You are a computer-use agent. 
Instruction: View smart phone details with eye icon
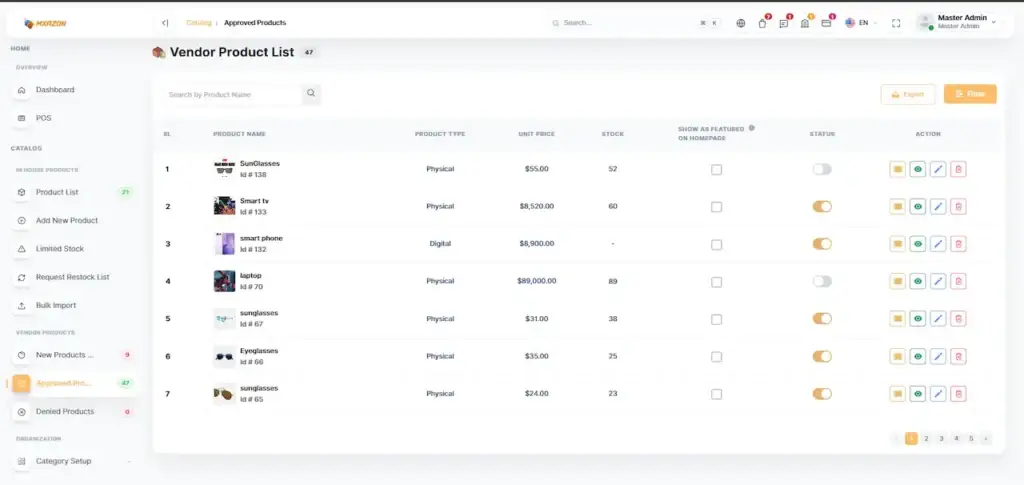point(918,244)
